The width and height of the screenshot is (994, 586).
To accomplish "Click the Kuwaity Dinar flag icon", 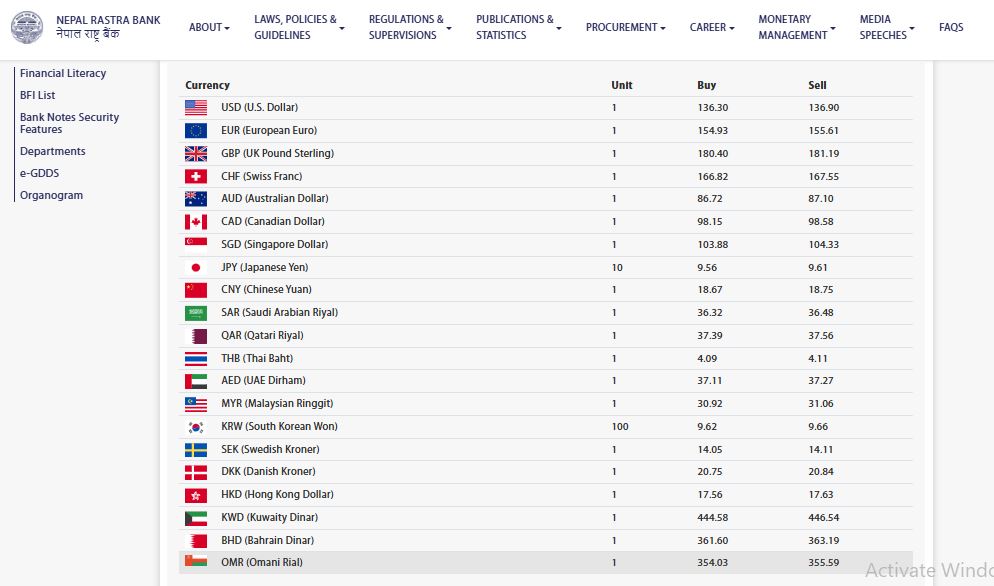I will [x=196, y=518].
